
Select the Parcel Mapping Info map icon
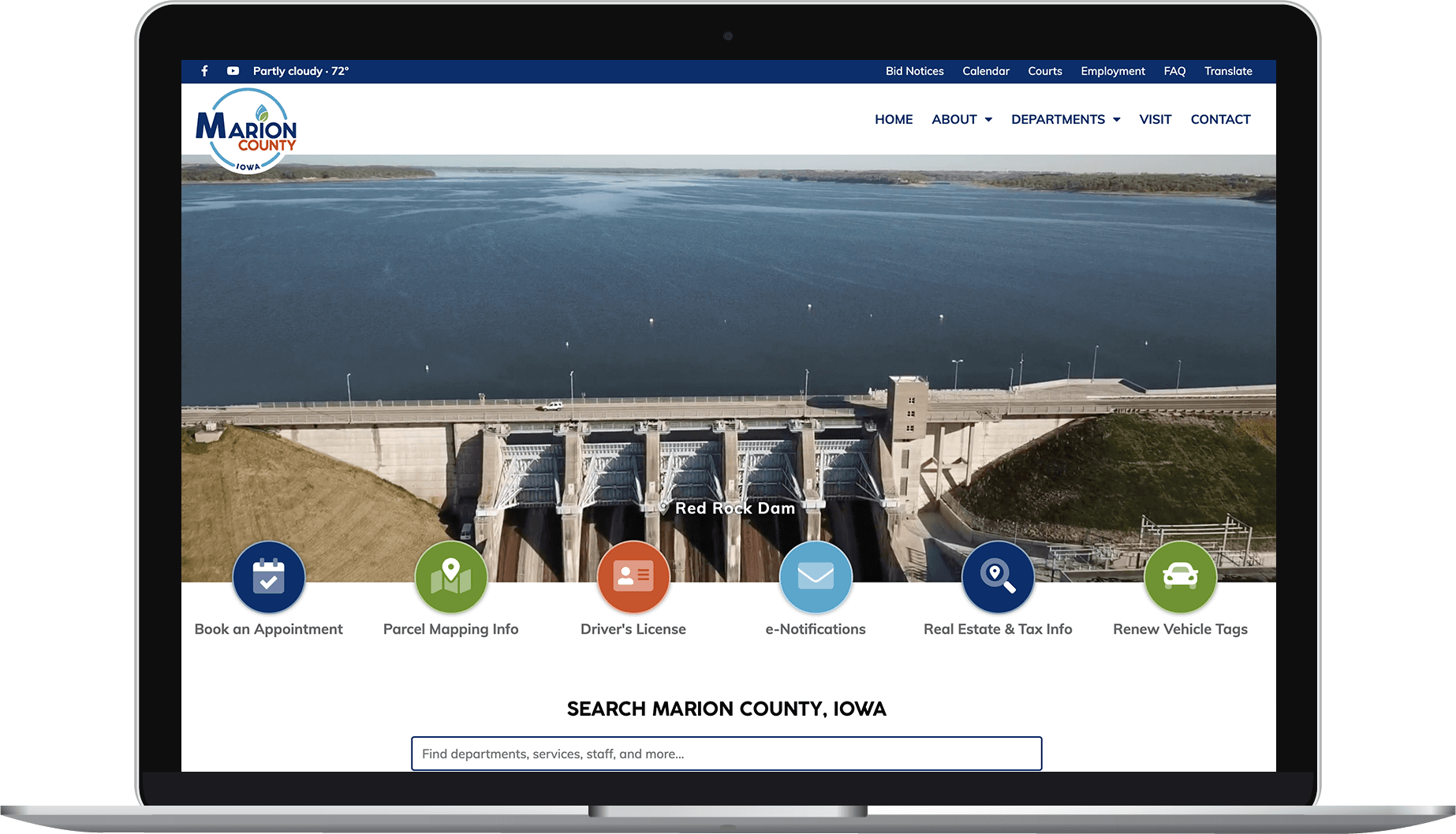(450, 577)
